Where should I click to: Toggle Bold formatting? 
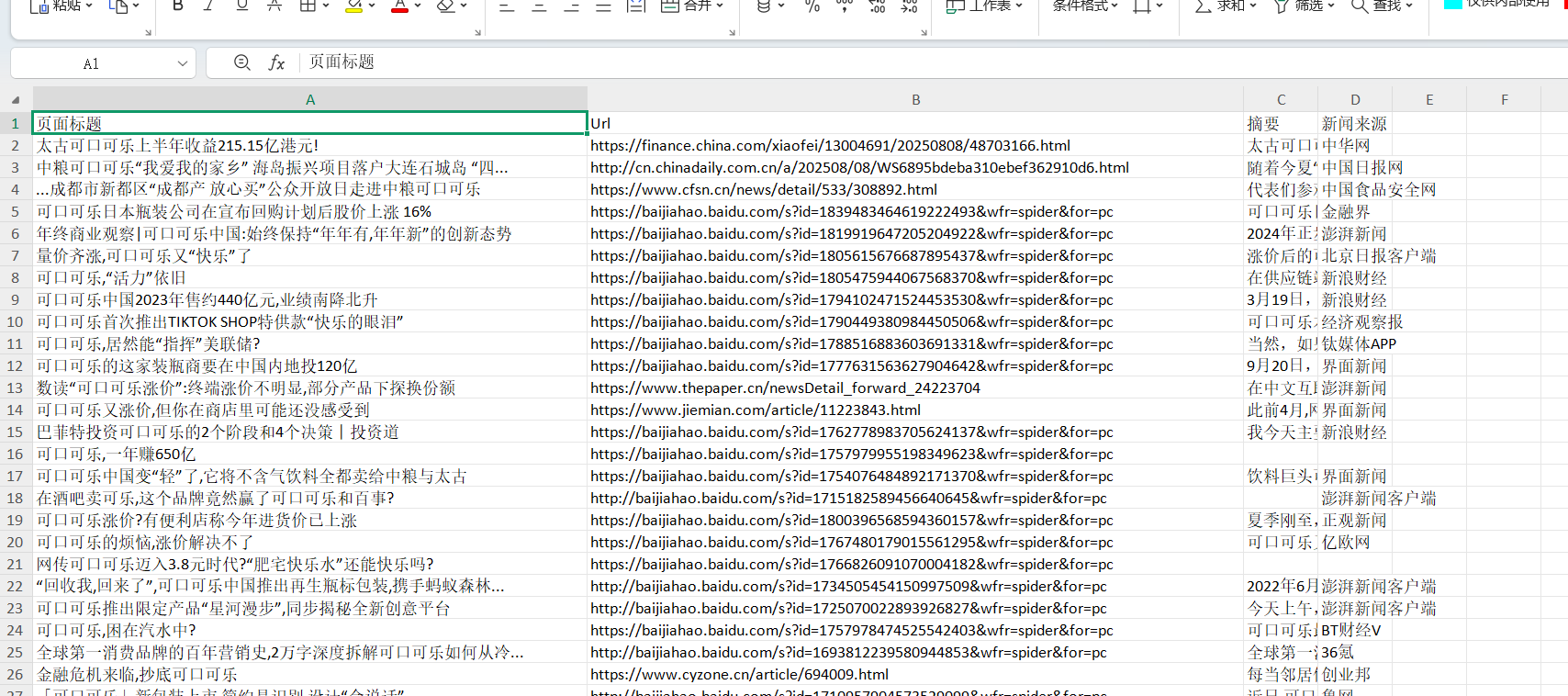coord(178,6)
